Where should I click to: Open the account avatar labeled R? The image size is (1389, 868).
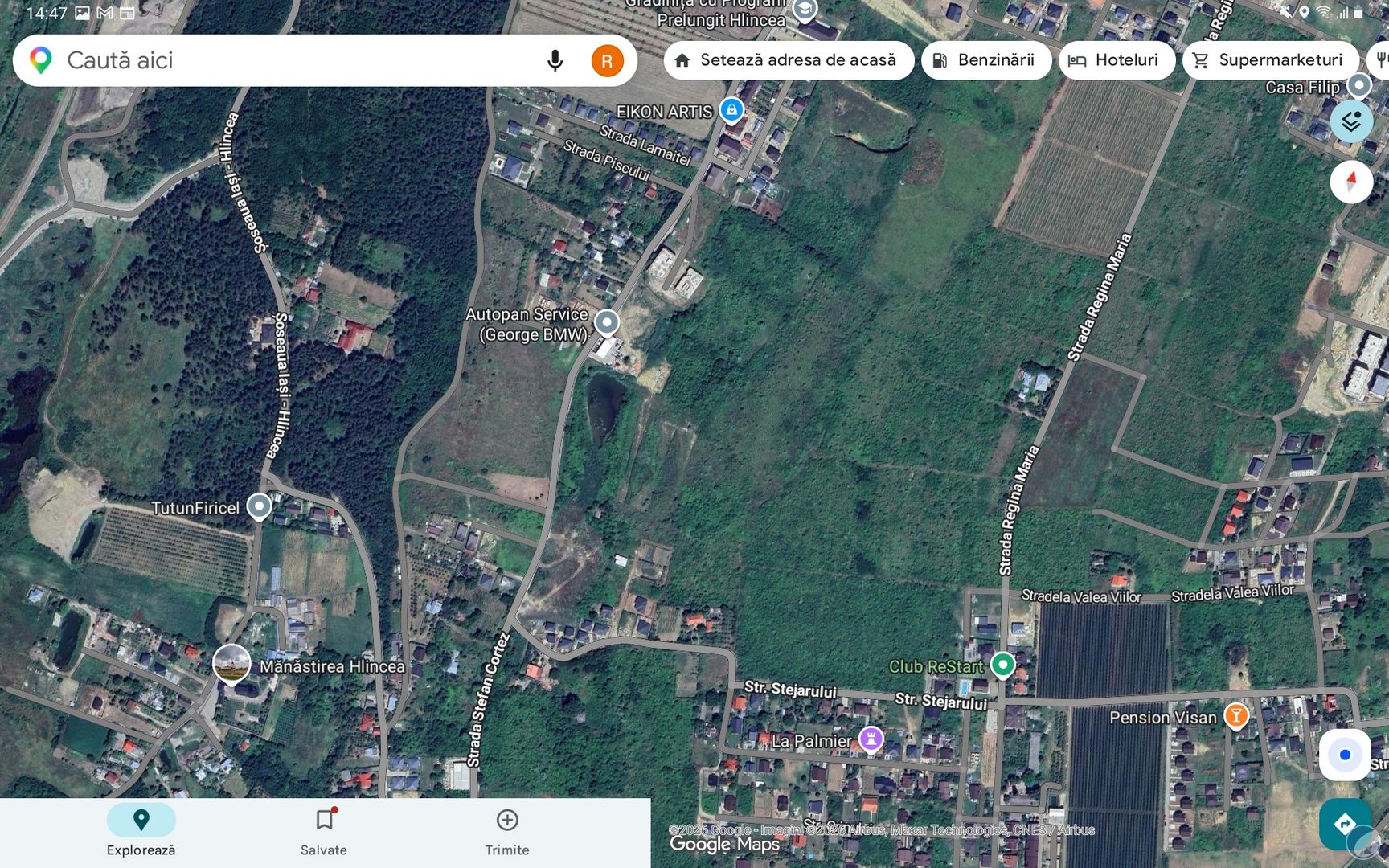[607, 60]
